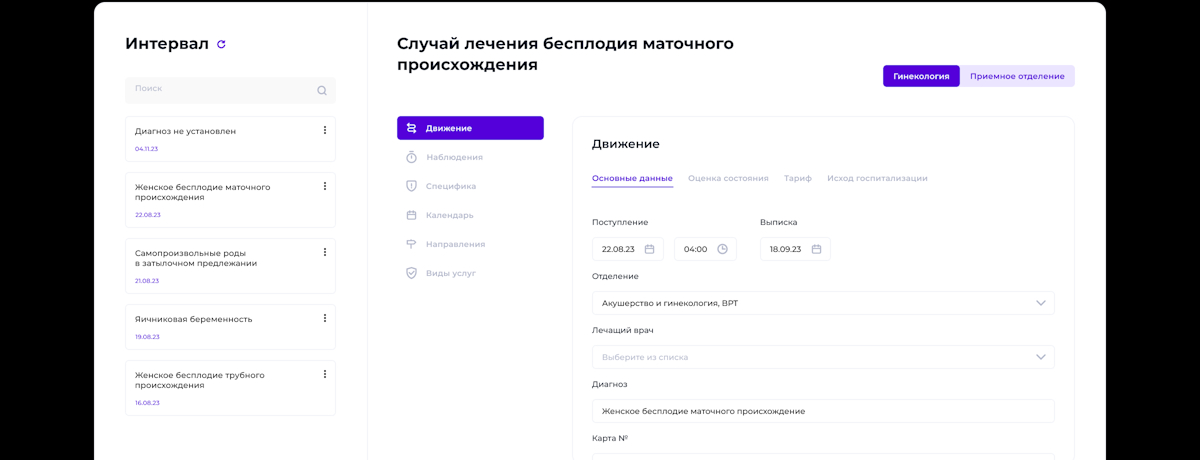Expand the Отделение dropdown
Image resolution: width=1200 pixels, height=460 pixels.
point(823,303)
